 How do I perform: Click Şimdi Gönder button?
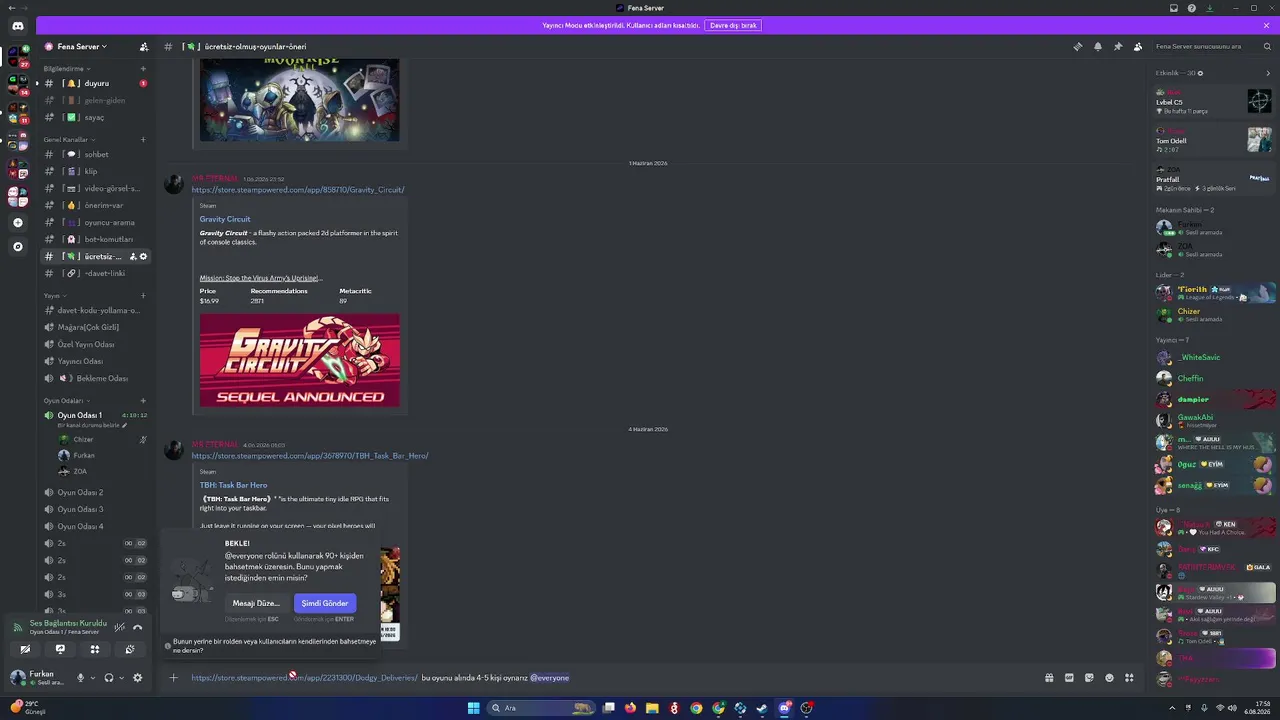point(325,603)
